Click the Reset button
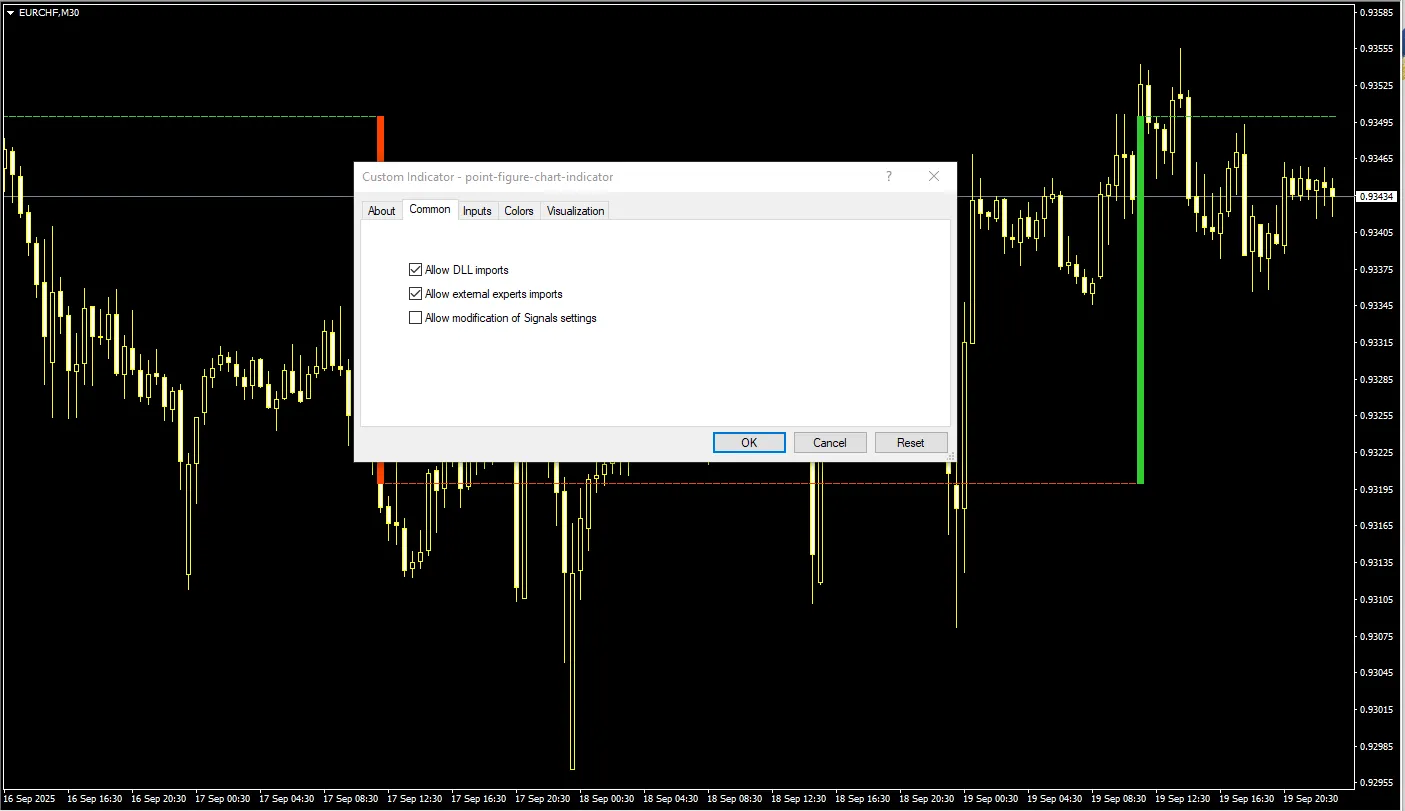1405x811 pixels. click(911, 443)
